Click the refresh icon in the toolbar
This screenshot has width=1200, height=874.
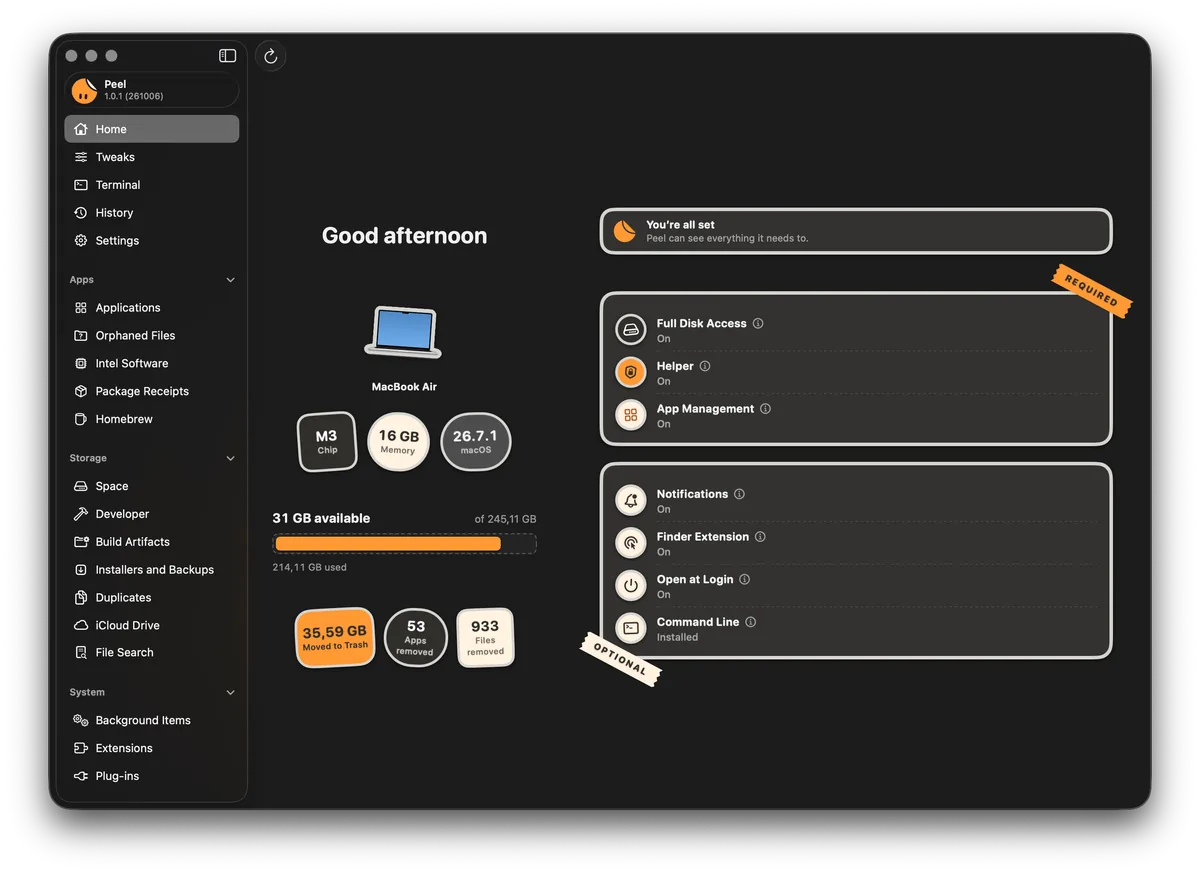270,56
